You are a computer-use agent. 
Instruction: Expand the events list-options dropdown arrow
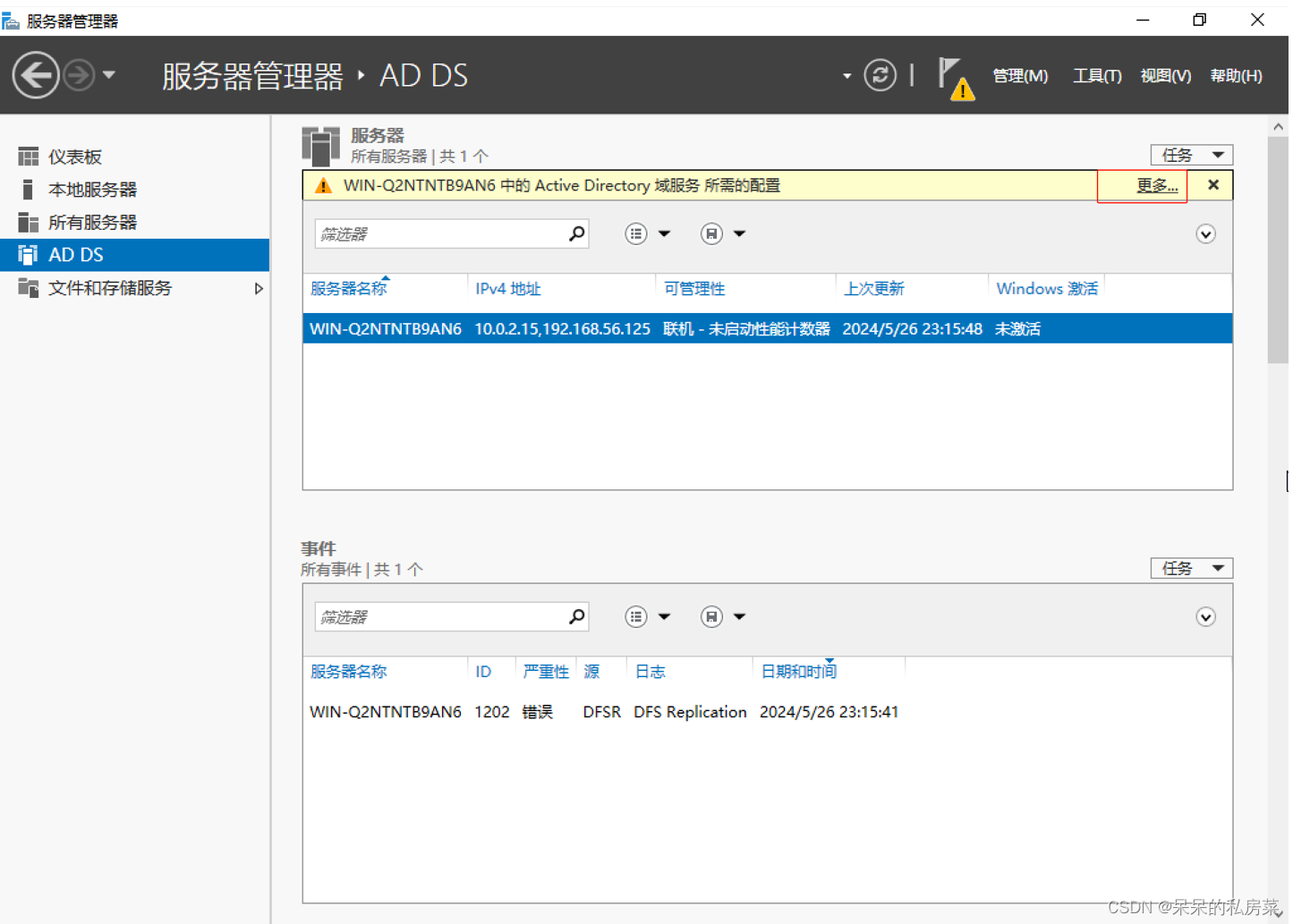tap(664, 616)
